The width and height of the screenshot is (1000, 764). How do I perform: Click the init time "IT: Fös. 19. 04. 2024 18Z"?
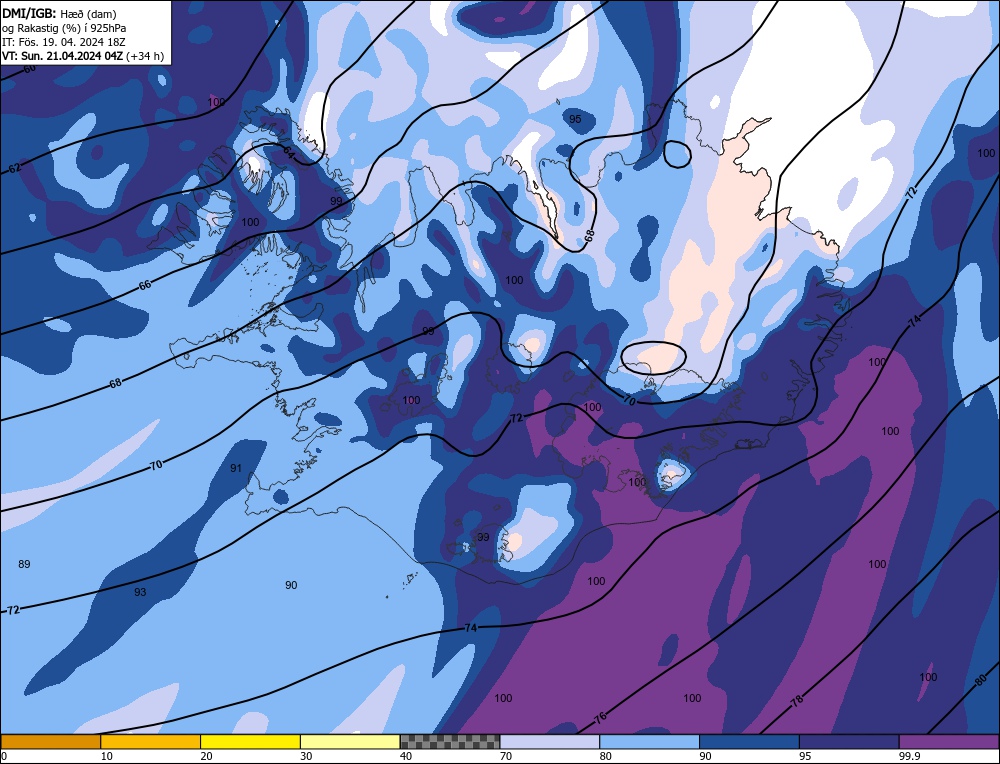click(x=63, y=41)
